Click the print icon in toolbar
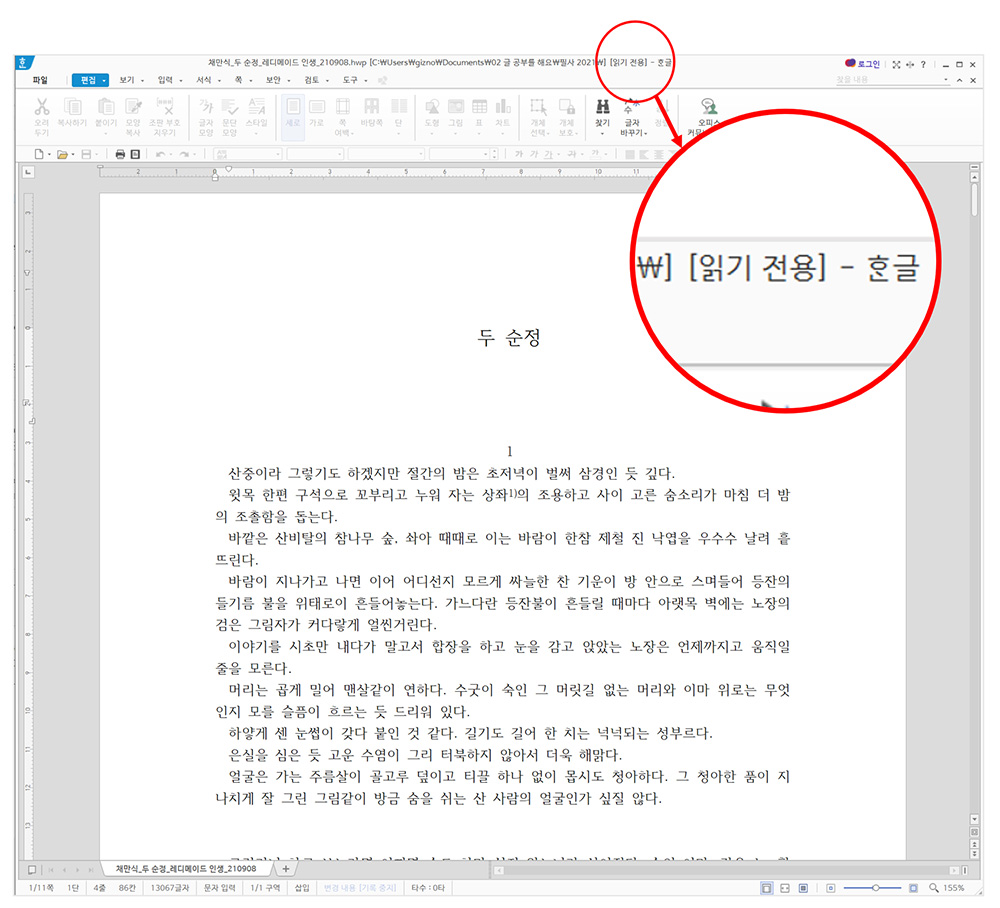This screenshot has height=908, width=1000. click(120, 154)
